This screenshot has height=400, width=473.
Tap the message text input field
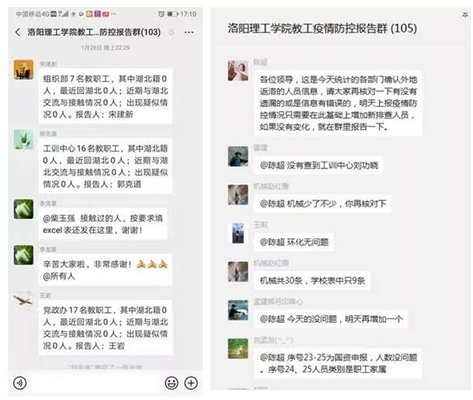[95, 383]
